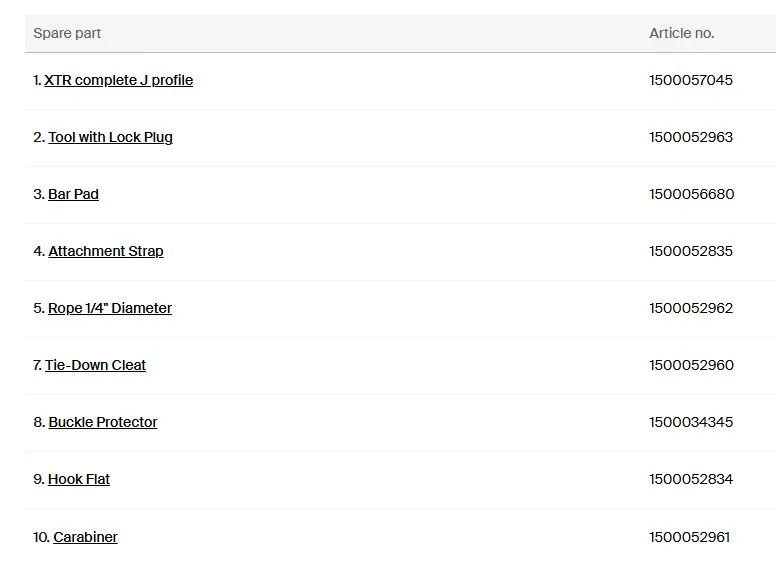The image size is (776, 568).
Task: Open the Attachment Strap link
Action: (x=106, y=251)
